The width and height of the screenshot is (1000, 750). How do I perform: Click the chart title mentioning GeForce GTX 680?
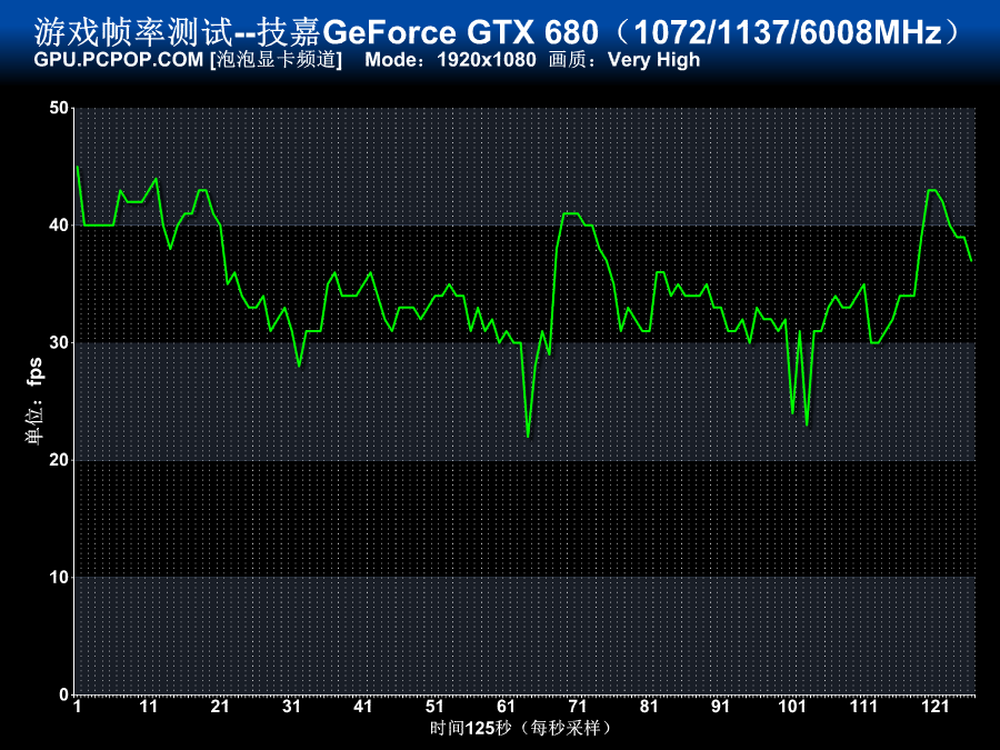click(x=498, y=32)
